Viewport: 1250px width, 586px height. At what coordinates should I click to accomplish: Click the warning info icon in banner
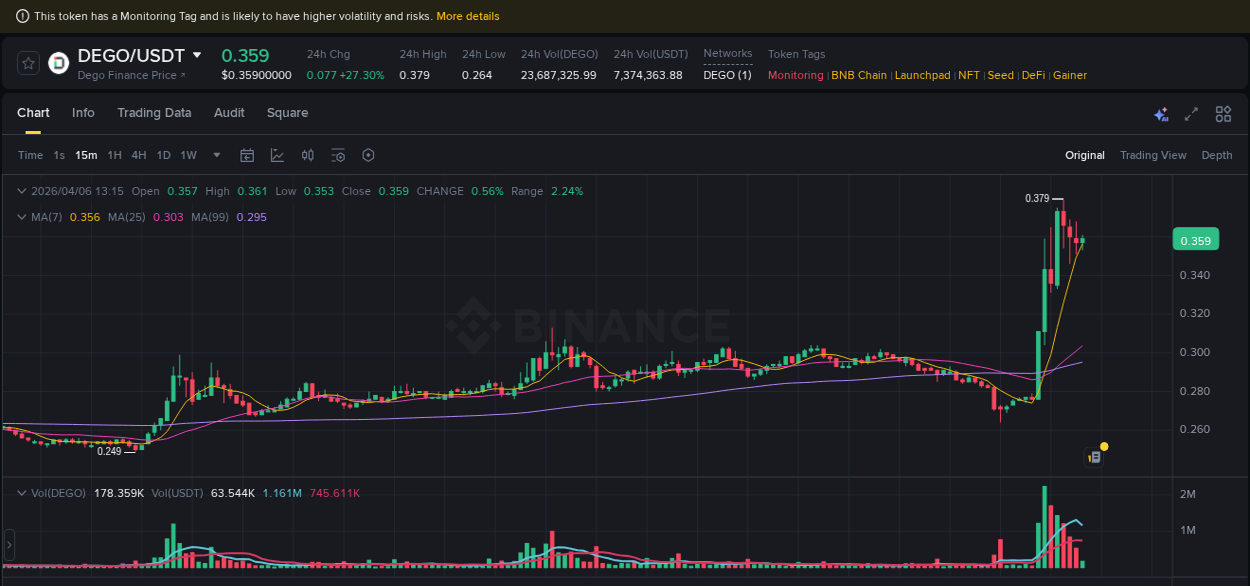(x=23, y=16)
